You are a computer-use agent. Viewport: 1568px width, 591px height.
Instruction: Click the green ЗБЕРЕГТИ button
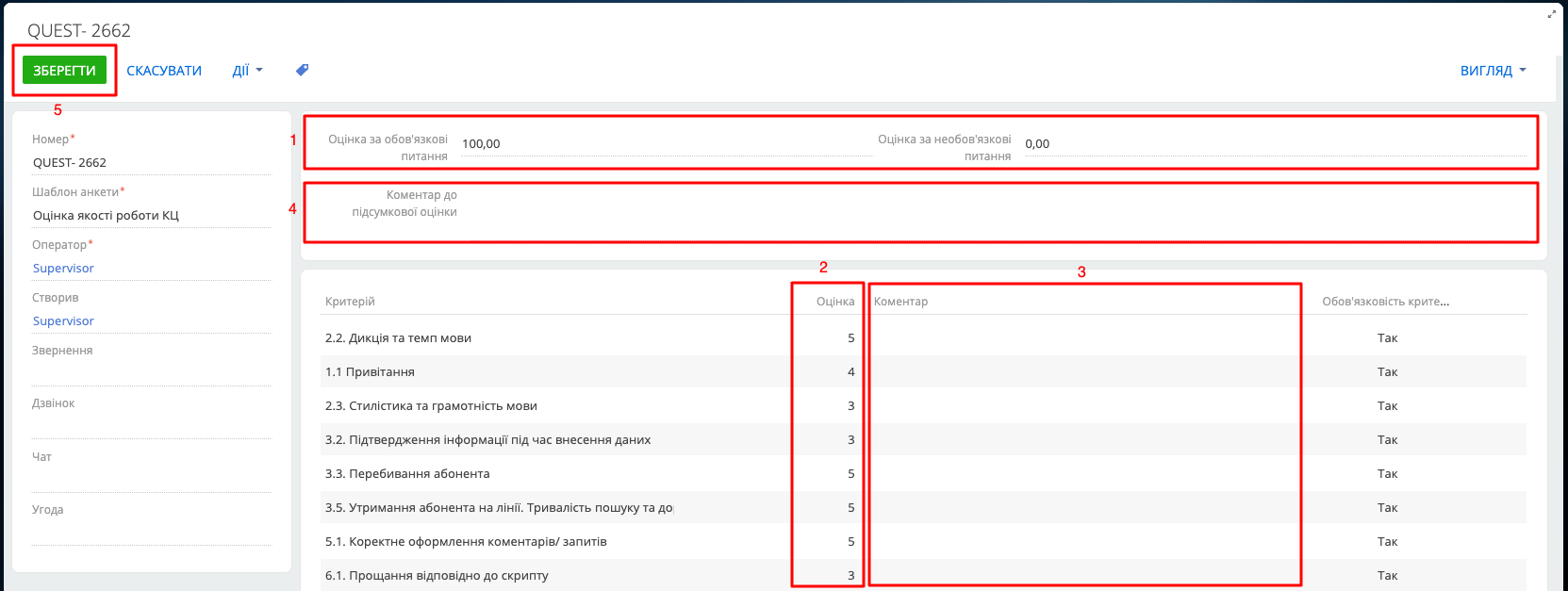64,70
